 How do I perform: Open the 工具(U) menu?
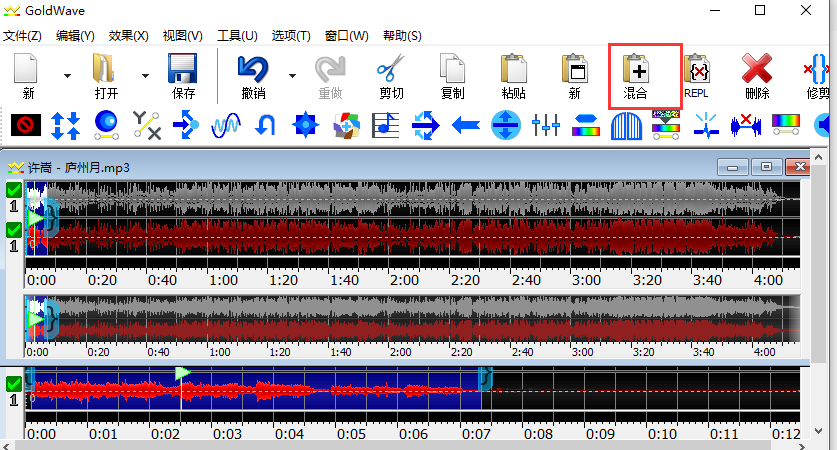(x=237, y=35)
